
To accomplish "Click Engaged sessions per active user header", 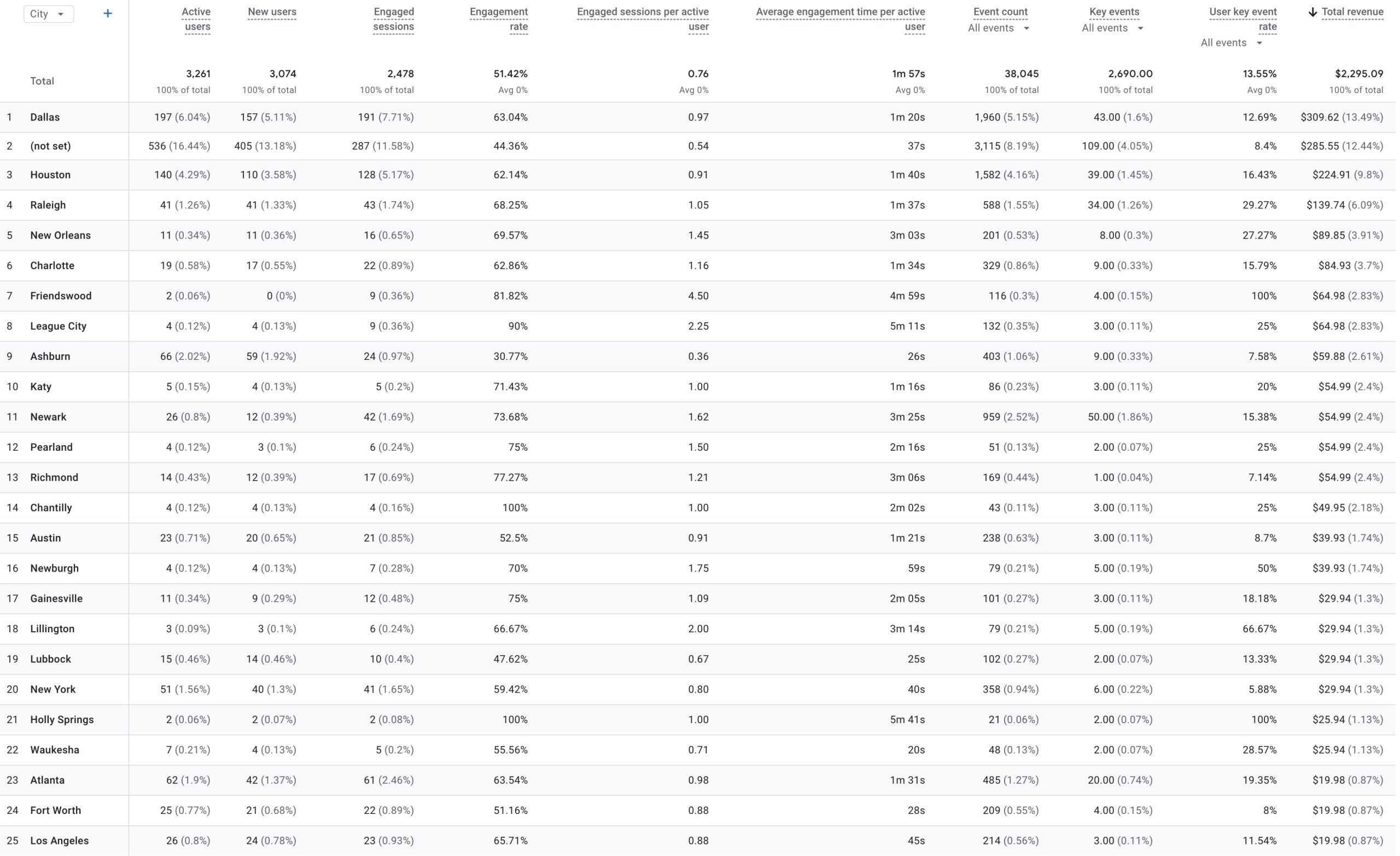I will click(643, 19).
